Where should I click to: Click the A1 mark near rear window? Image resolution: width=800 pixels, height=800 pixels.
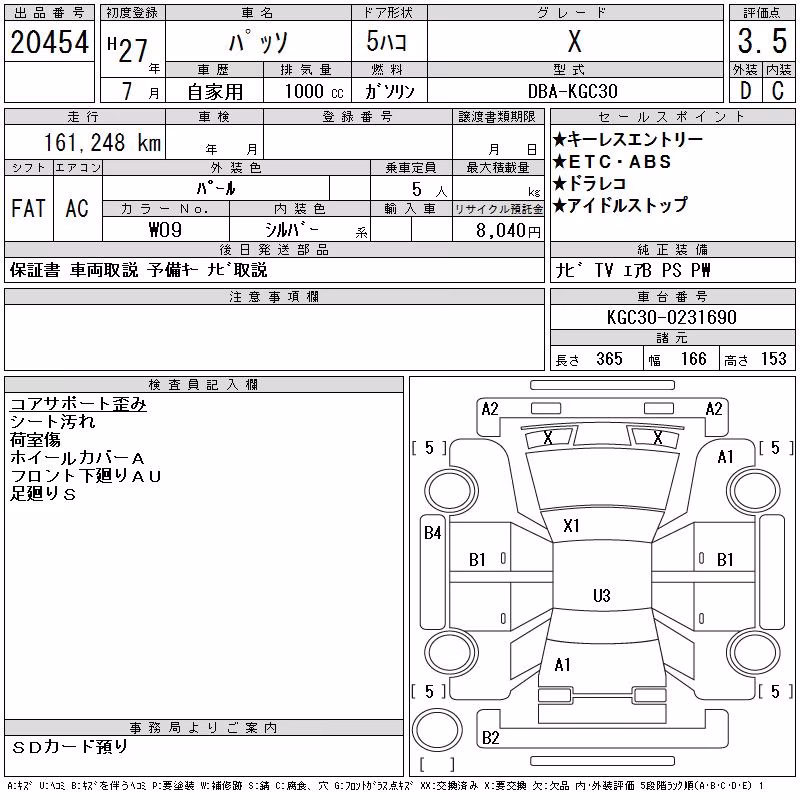(x=562, y=665)
